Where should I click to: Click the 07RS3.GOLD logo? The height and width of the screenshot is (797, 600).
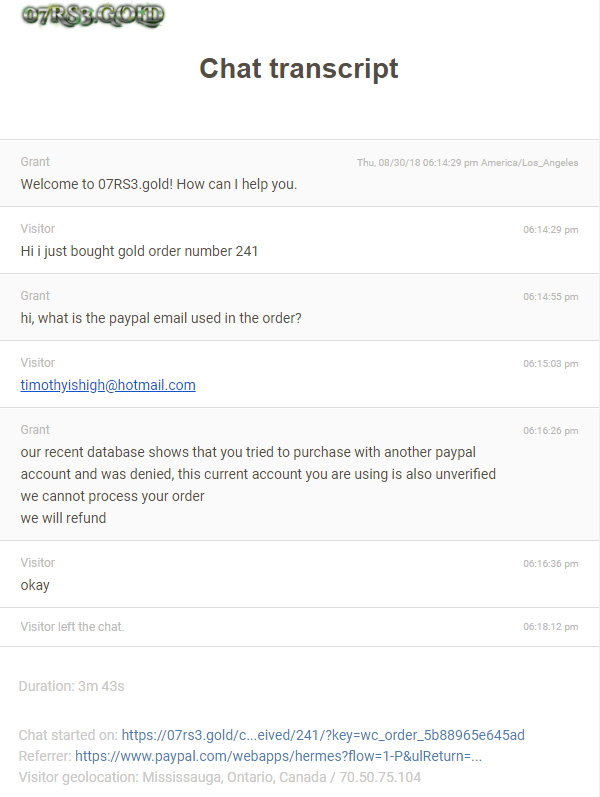(93, 15)
